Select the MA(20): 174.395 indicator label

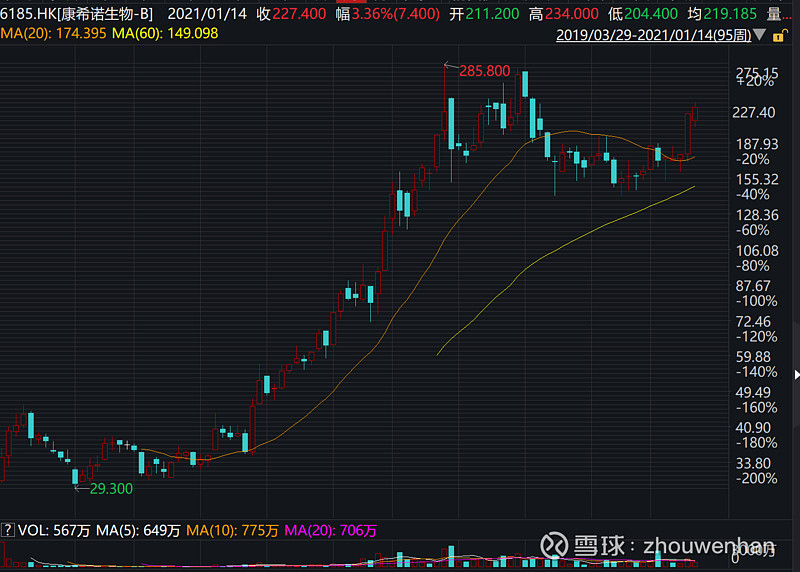54,34
